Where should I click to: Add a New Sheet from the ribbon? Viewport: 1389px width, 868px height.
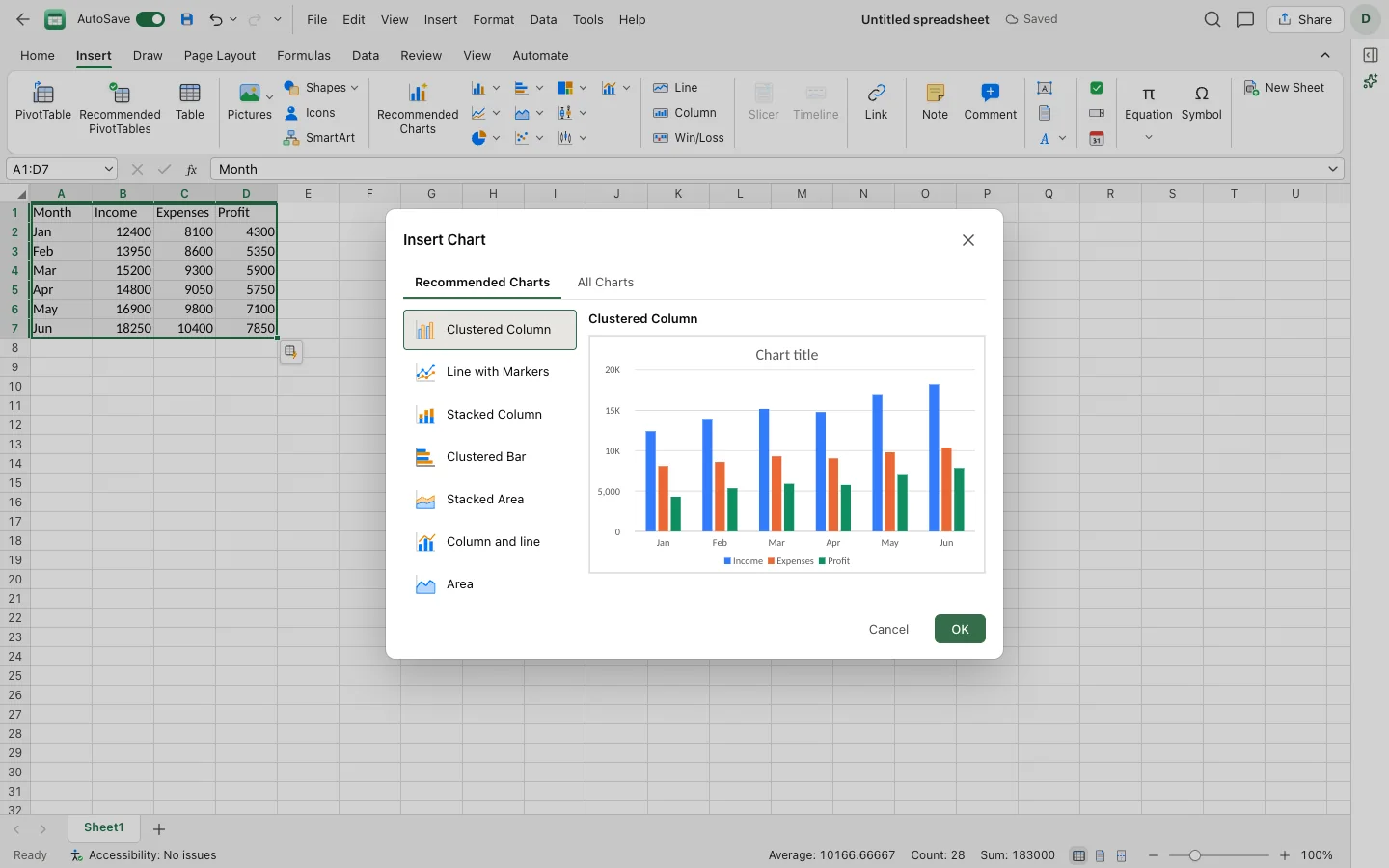tap(1284, 88)
